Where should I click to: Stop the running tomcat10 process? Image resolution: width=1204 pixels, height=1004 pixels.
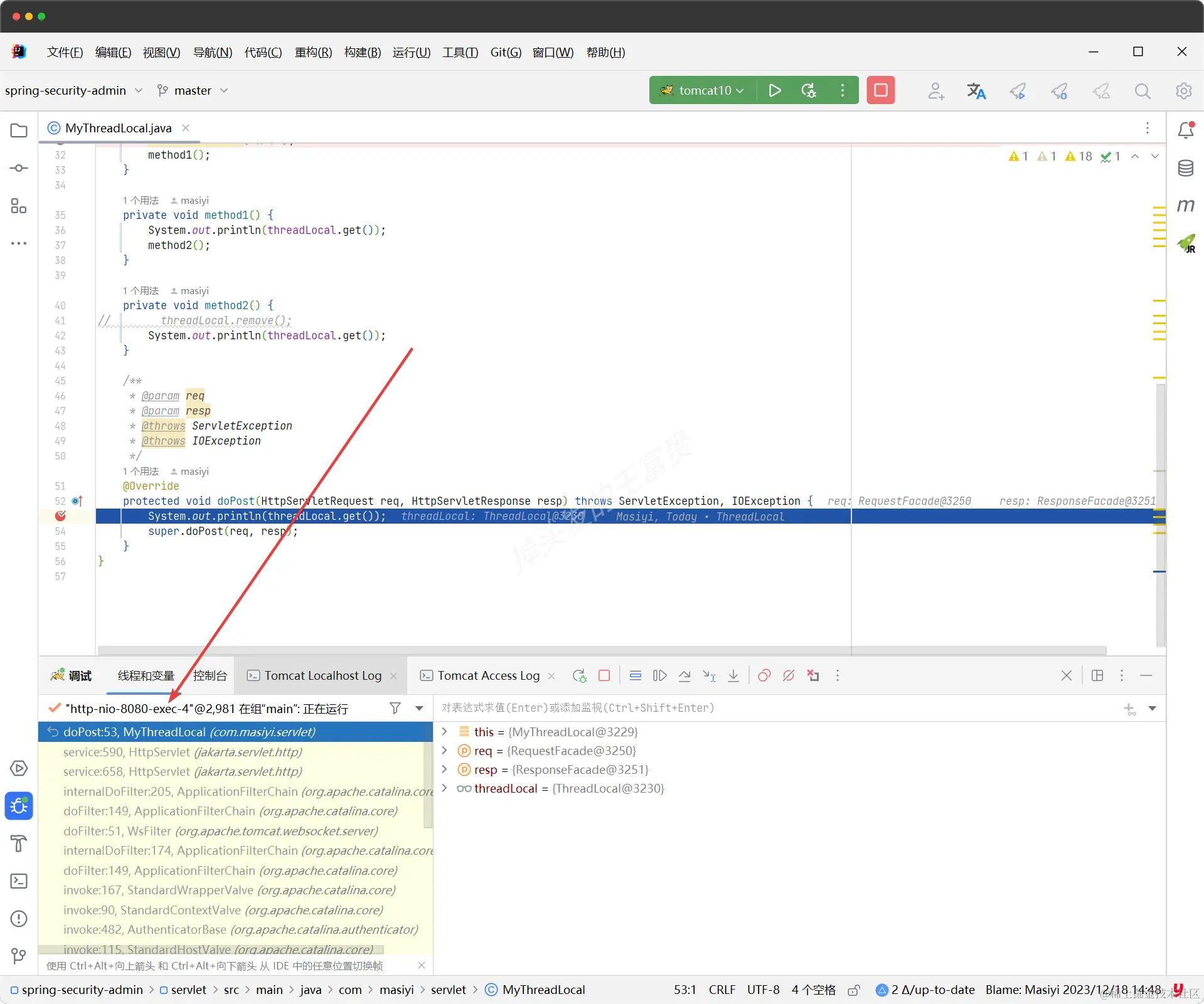tap(881, 90)
